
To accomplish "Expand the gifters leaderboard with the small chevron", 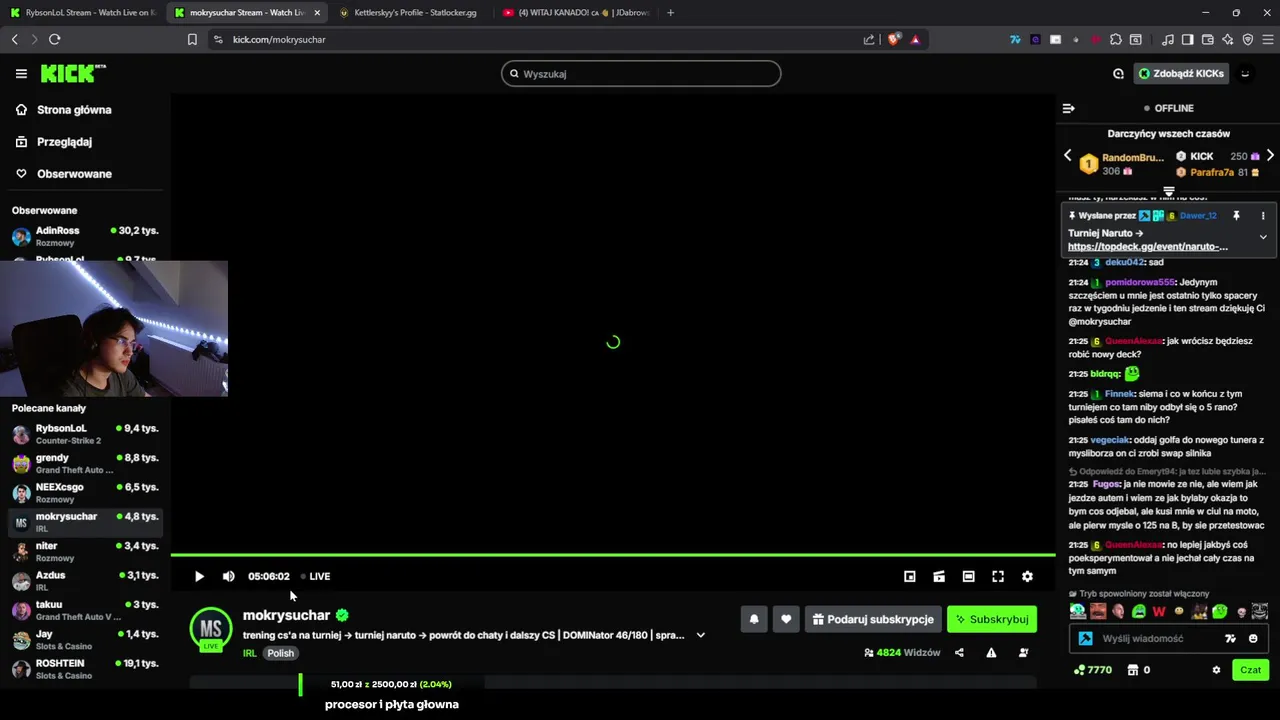I will coord(1168,191).
